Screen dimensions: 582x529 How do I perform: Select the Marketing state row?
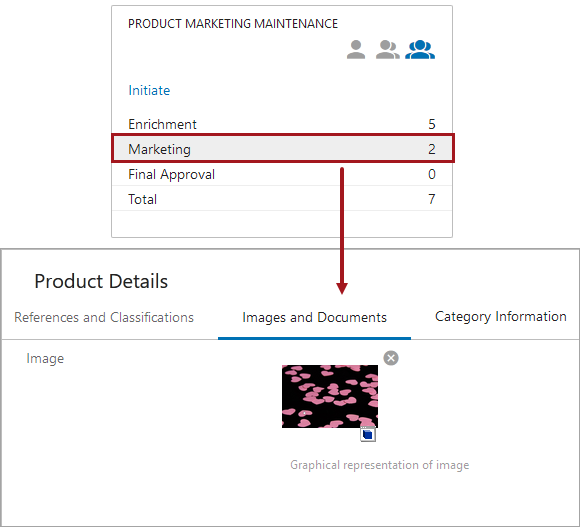282,148
